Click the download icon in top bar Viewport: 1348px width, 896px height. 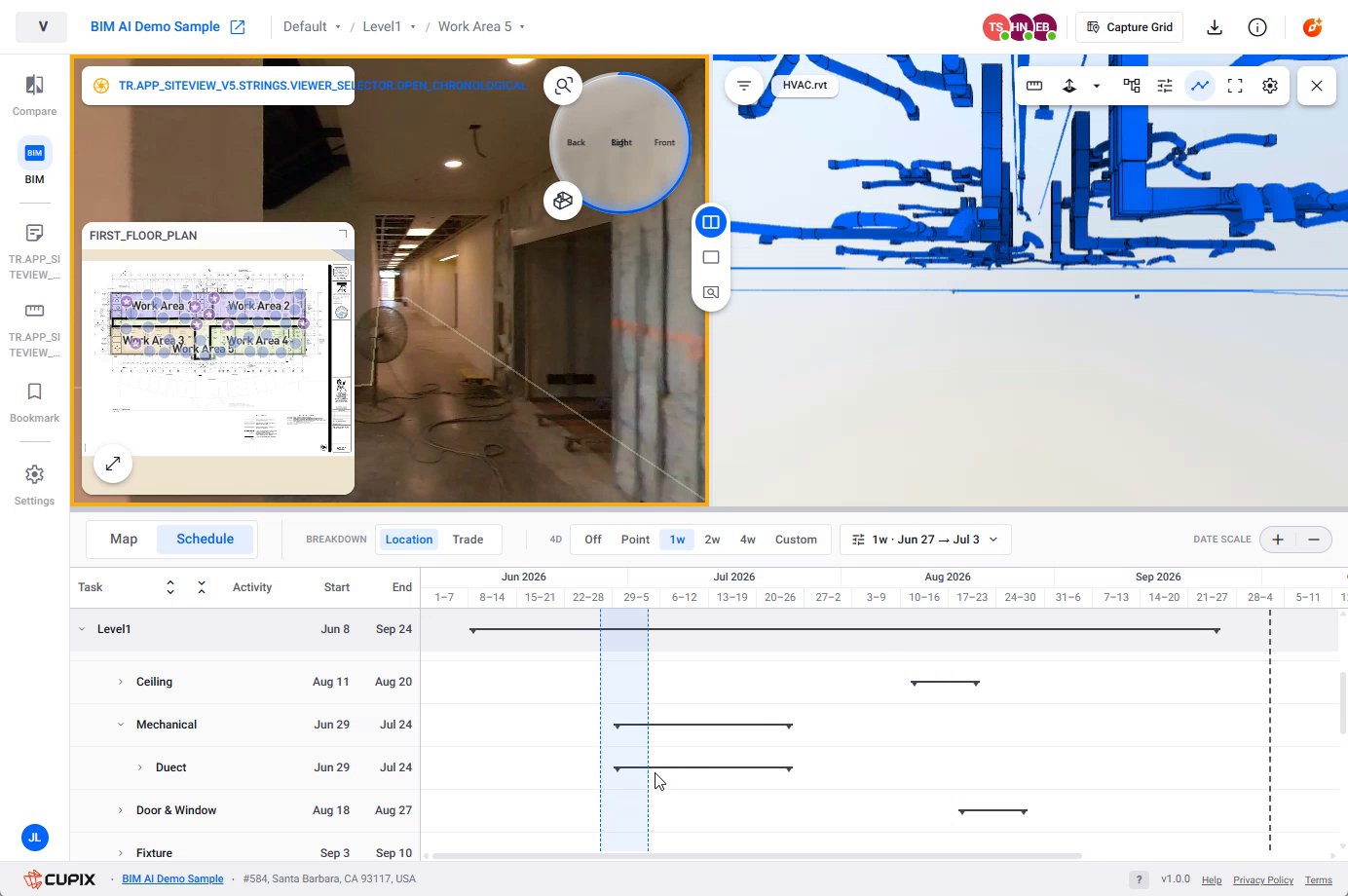click(x=1215, y=27)
